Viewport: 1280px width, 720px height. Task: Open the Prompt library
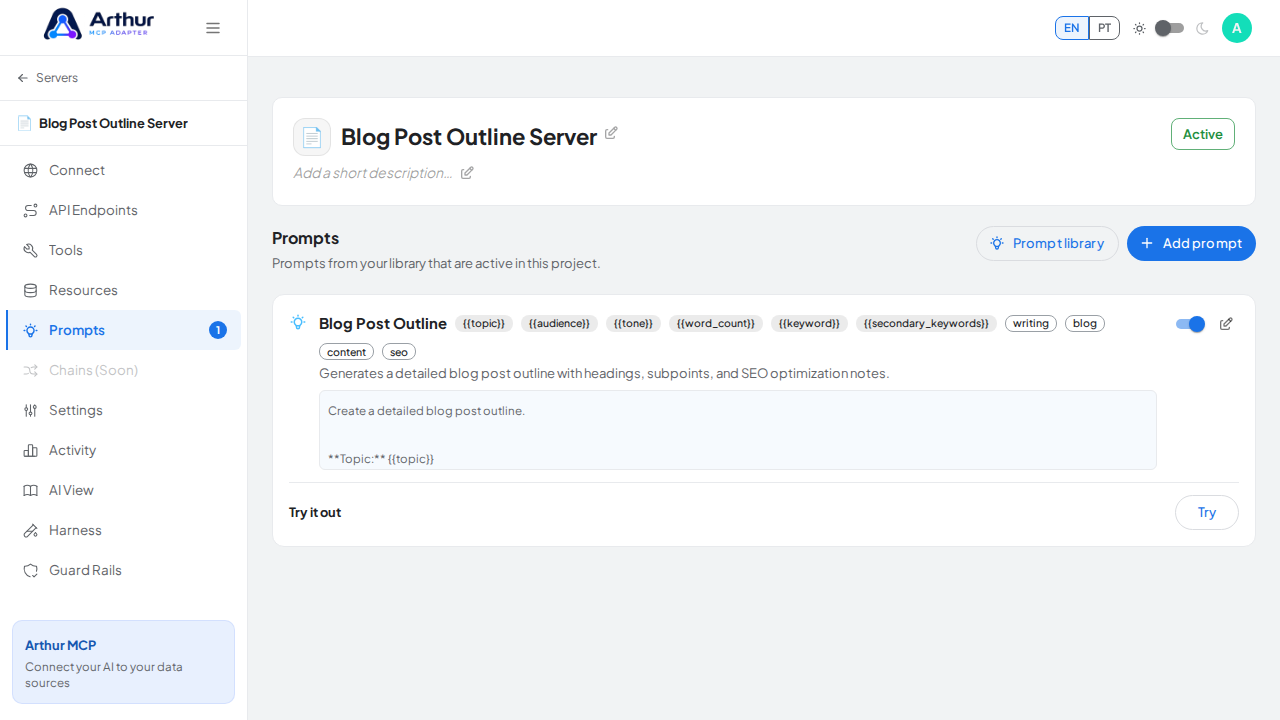pos(1047,243)
